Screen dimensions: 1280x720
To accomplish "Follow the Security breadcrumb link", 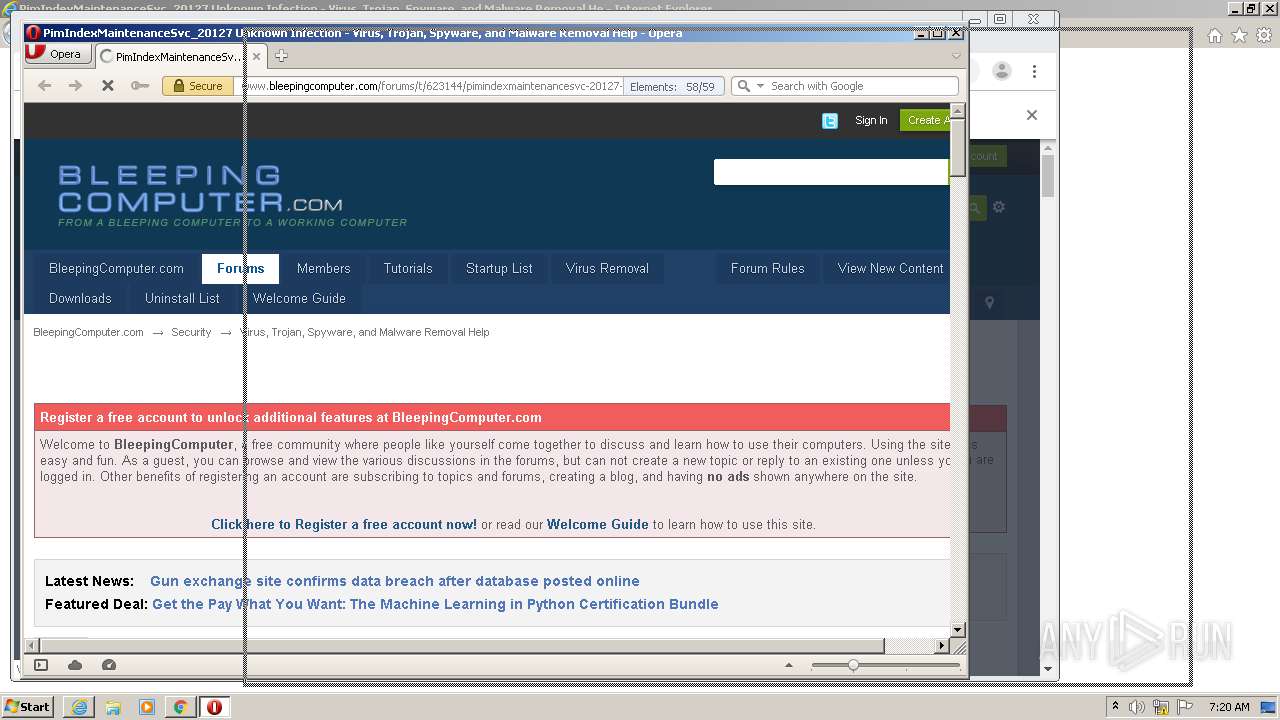I will tap(191, 332).
